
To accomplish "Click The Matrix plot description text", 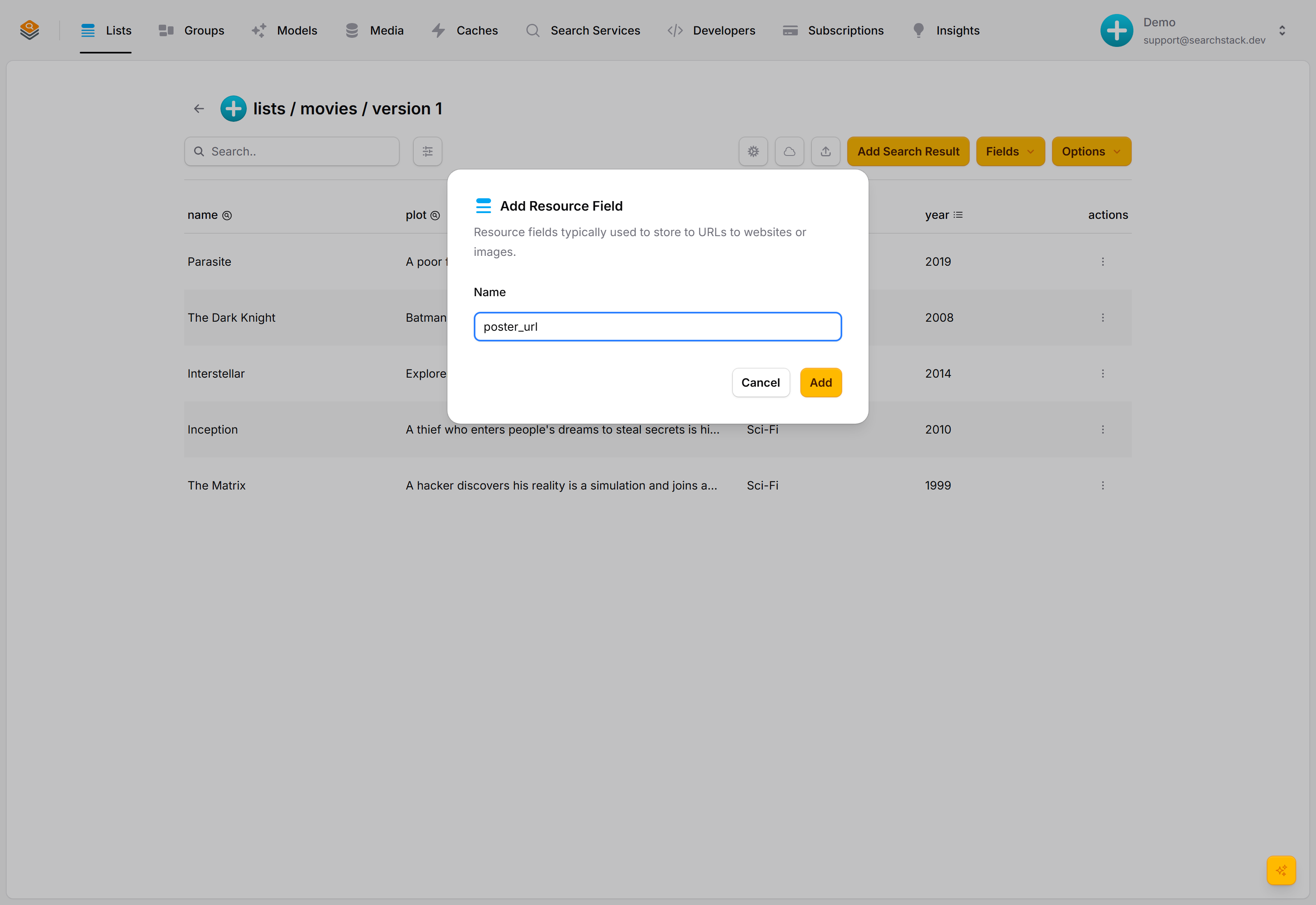I will (x=561, y=485).
